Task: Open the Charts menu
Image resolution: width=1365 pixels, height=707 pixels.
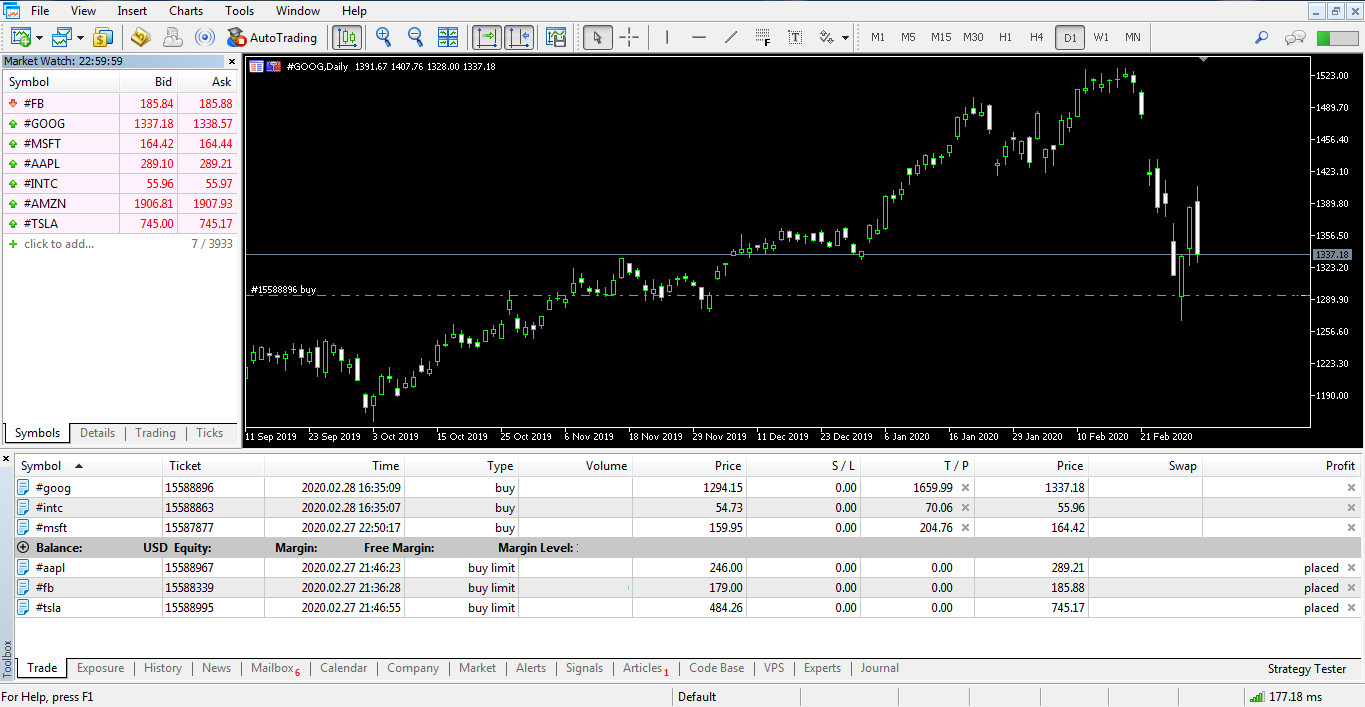Action: coord(186,11)
